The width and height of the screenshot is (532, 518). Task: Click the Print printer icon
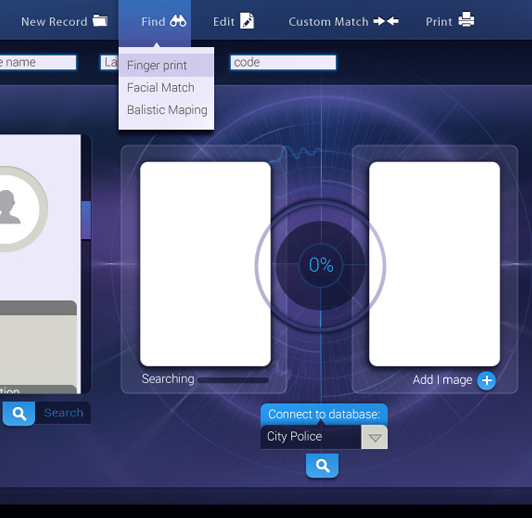(466, 20)
